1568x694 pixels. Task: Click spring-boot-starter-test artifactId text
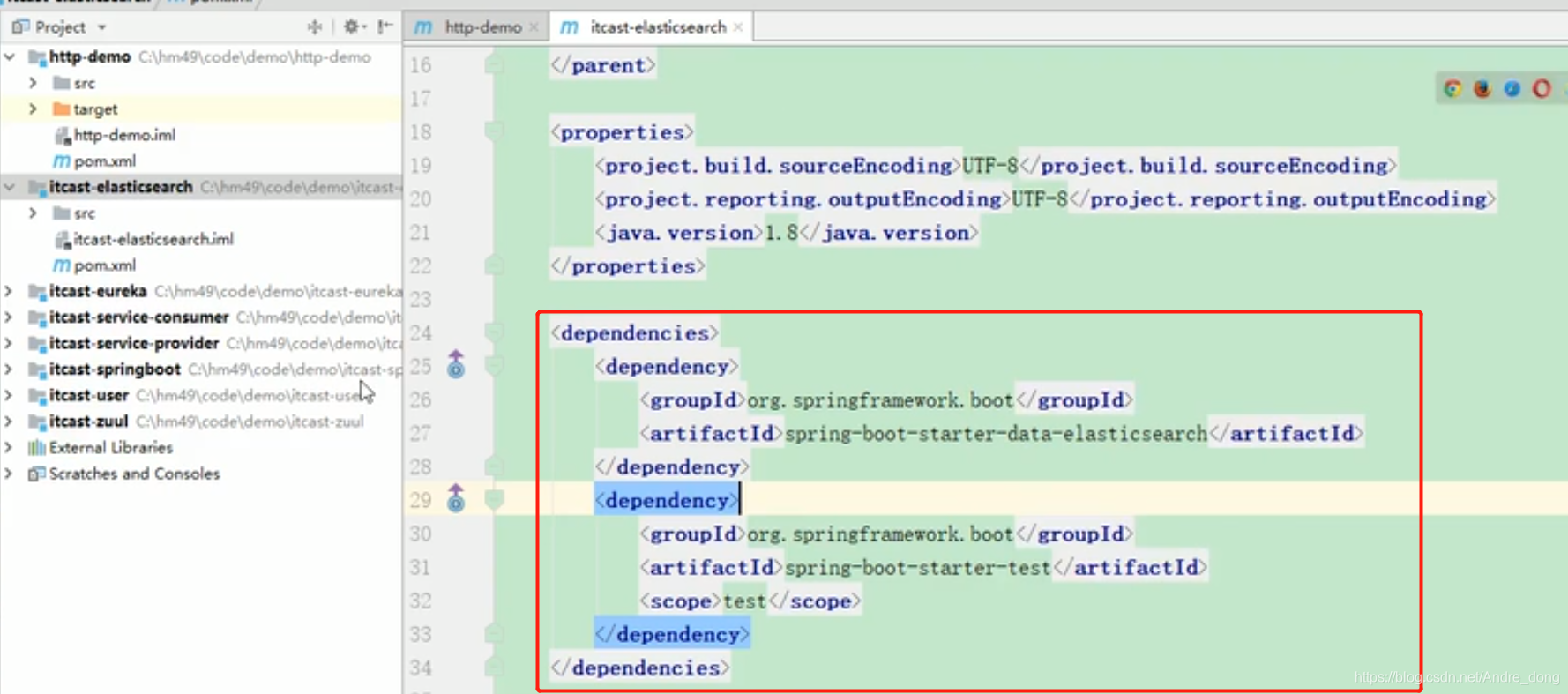(917, 568)
